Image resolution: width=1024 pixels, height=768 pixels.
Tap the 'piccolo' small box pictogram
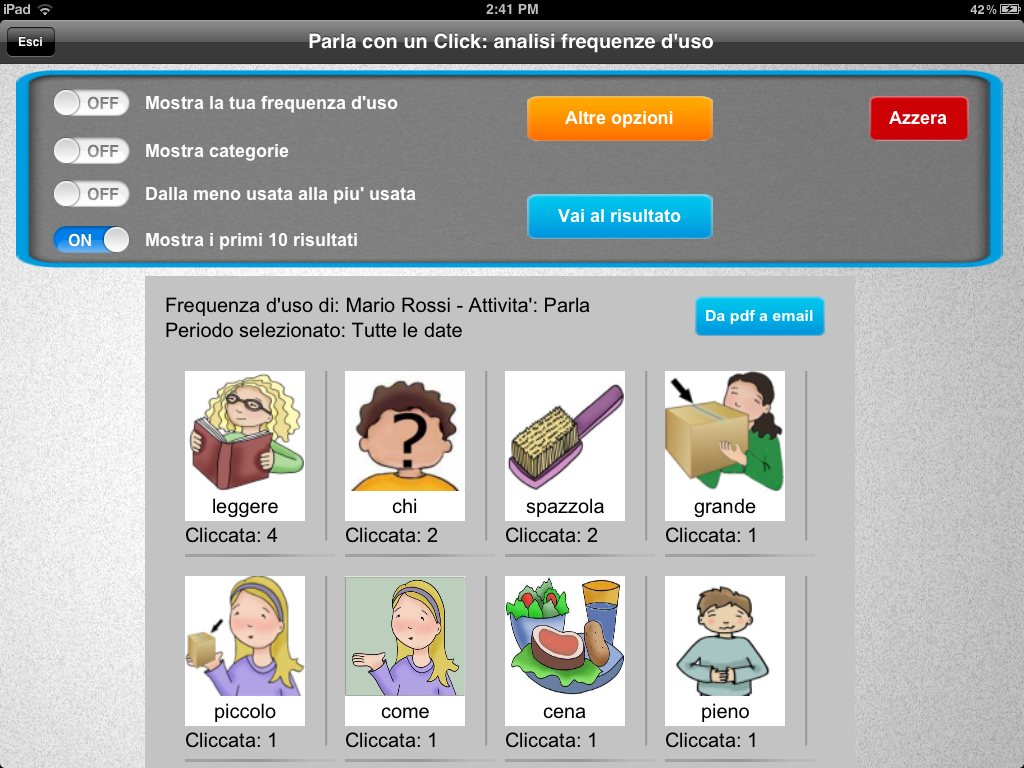pos(245,650)
